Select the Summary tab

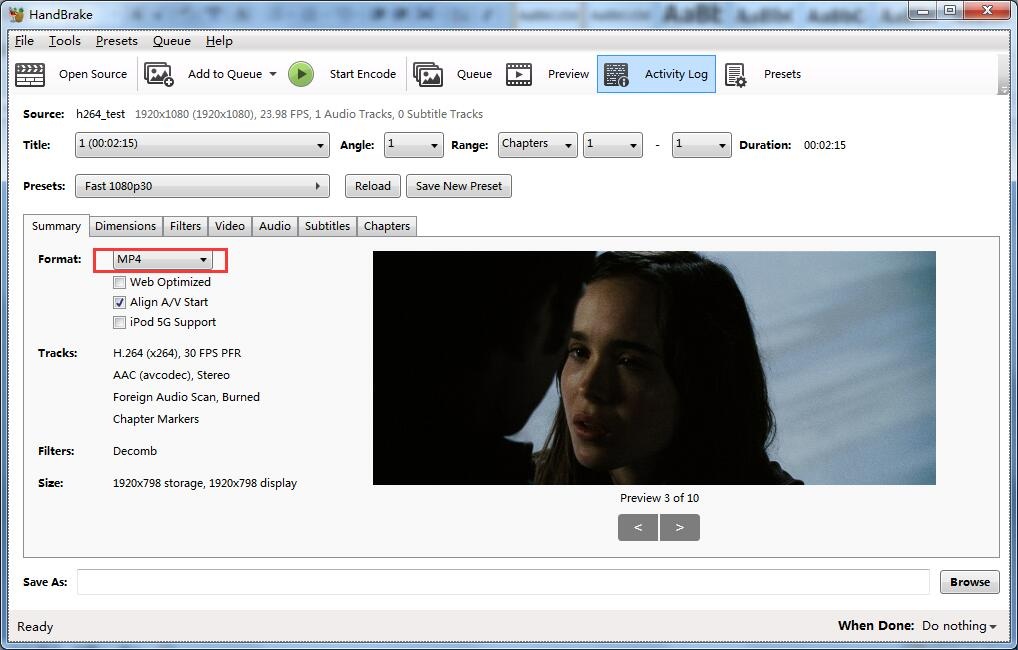click(56, 226)
